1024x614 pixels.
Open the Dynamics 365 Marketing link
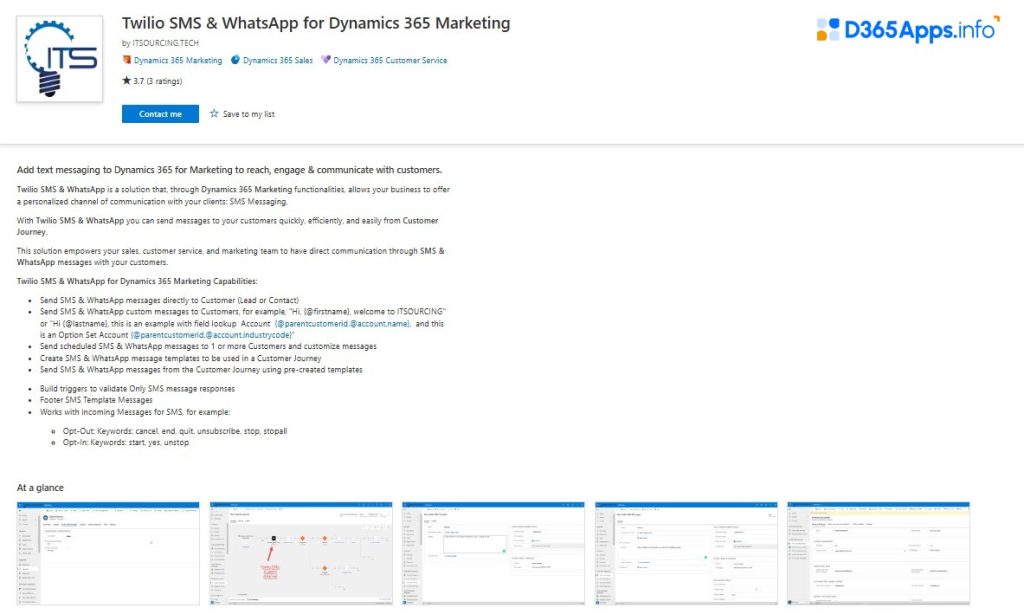(x=178, y=60)
